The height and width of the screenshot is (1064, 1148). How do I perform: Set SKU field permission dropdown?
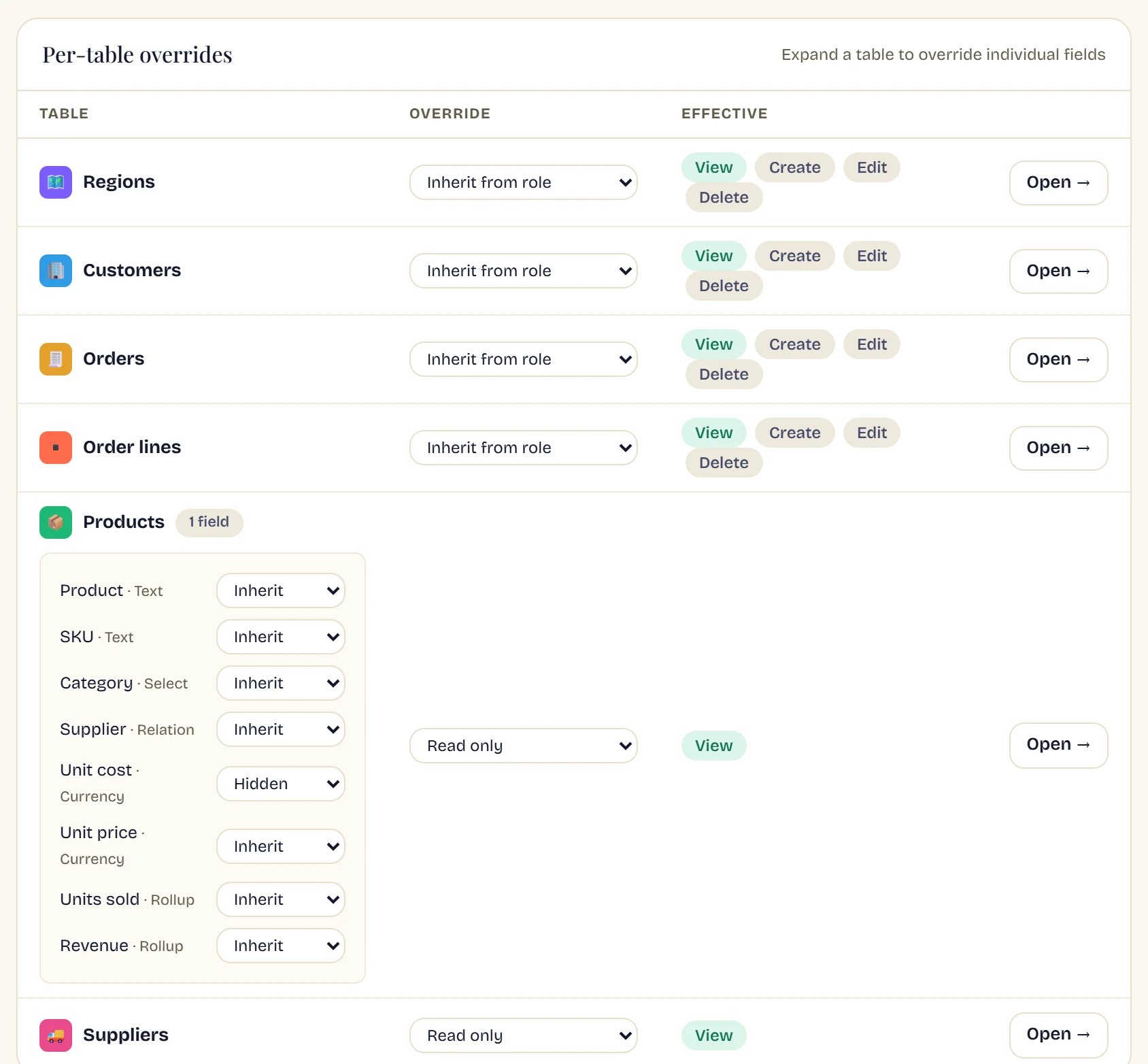click(x=281, y=637)
